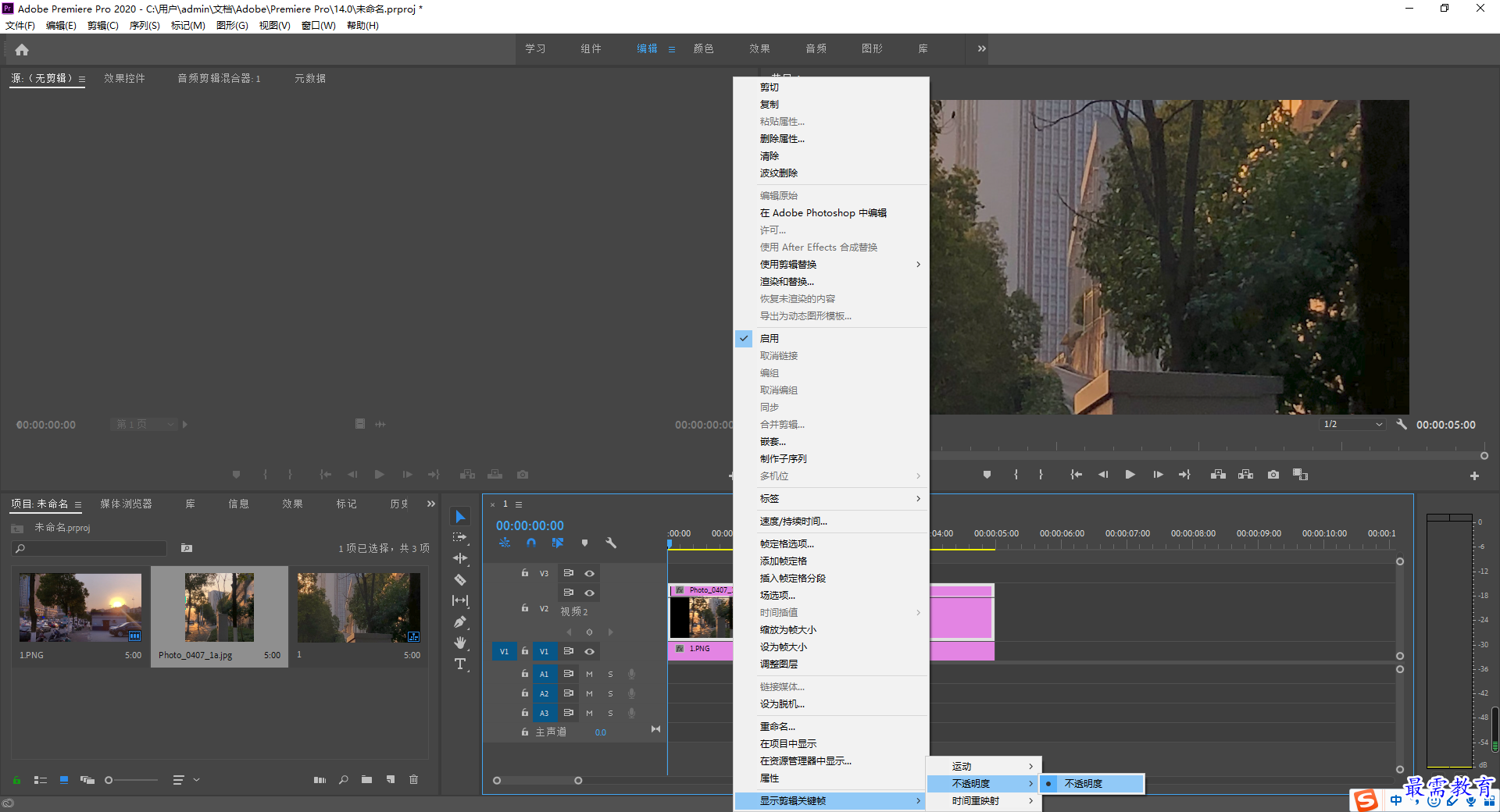This screenshot has height=812, width=1500.
Task: Switch Project panel to freeform view
Action: click(x=87, y=779)
